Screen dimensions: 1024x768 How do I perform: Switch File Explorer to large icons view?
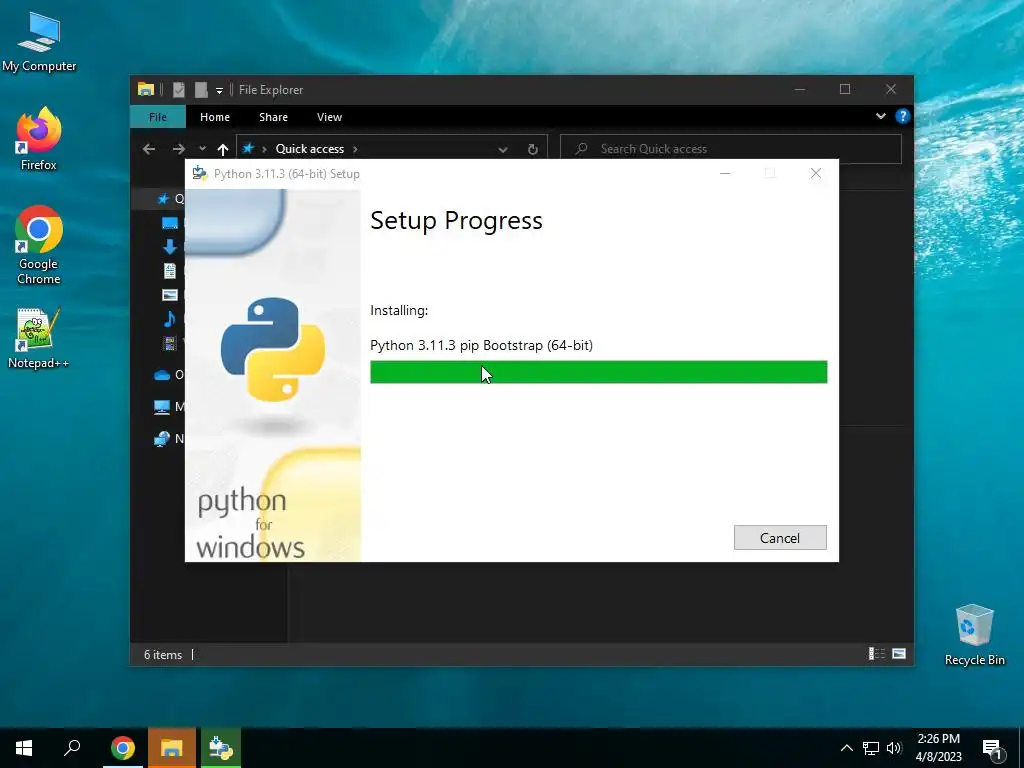[x=899, y=654]
